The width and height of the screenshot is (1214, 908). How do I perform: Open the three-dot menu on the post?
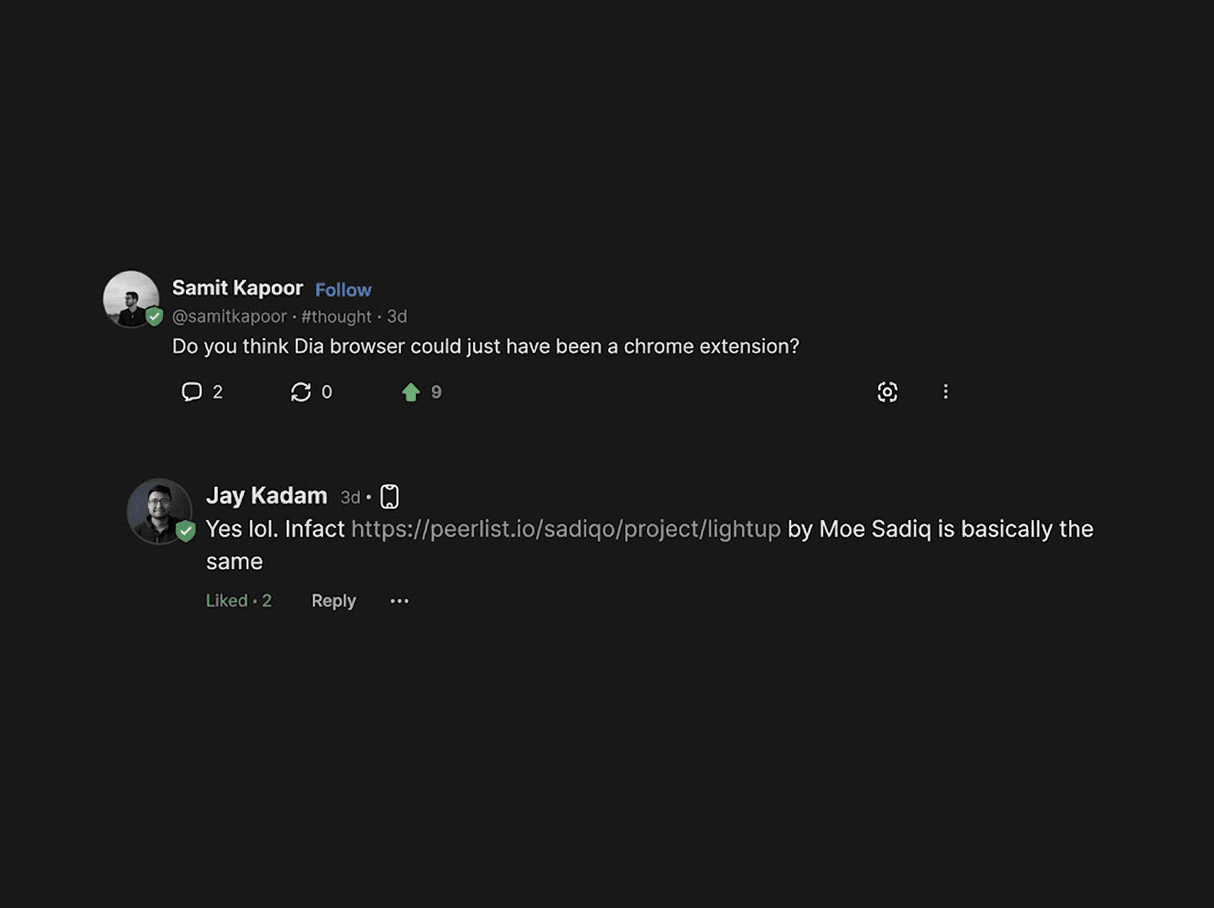(x=946, y=391)
